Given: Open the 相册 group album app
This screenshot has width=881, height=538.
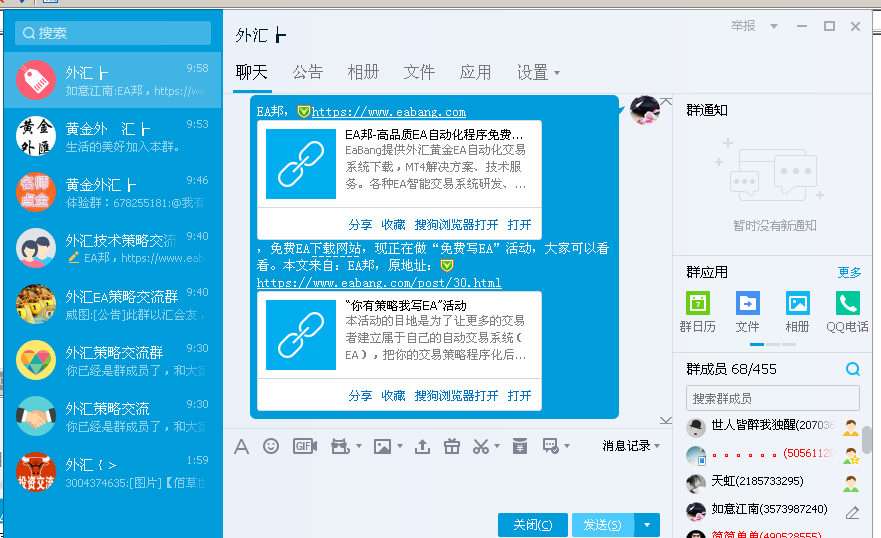Looking at the screenshot, I should (x=797, y=312).
